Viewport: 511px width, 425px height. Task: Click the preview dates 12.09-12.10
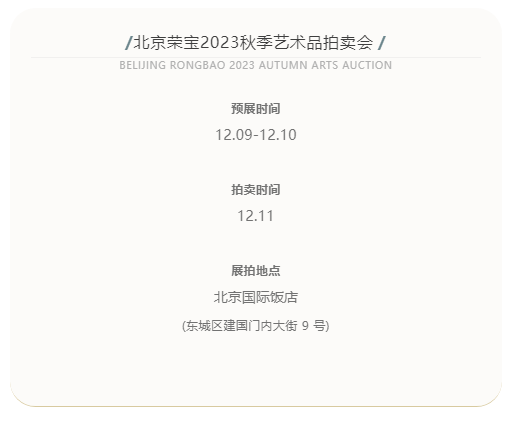(x=256, y=135)
